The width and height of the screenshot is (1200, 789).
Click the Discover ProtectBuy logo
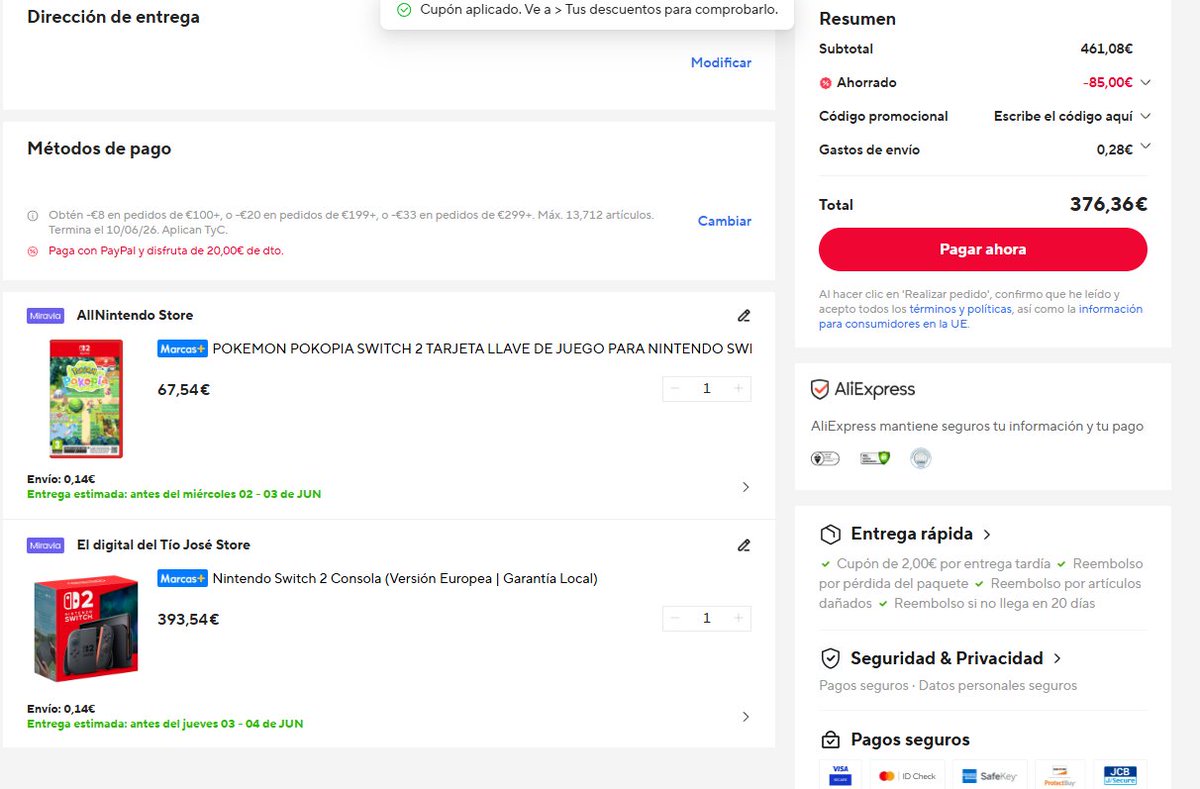pos(1059,775)
